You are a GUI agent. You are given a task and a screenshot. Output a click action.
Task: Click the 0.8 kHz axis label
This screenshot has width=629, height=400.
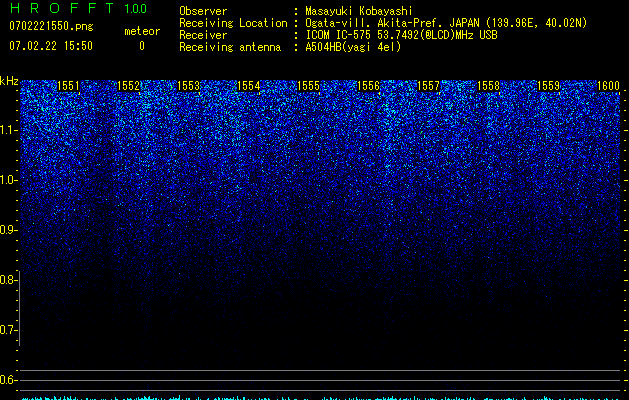point(7,280)
